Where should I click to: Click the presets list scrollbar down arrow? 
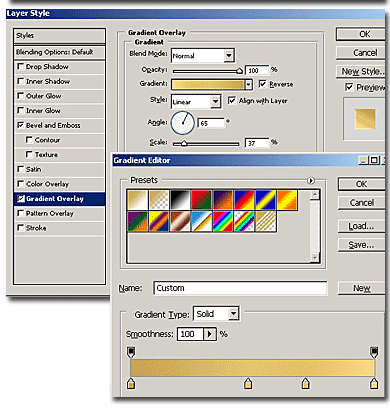click(x=315, y=258)
